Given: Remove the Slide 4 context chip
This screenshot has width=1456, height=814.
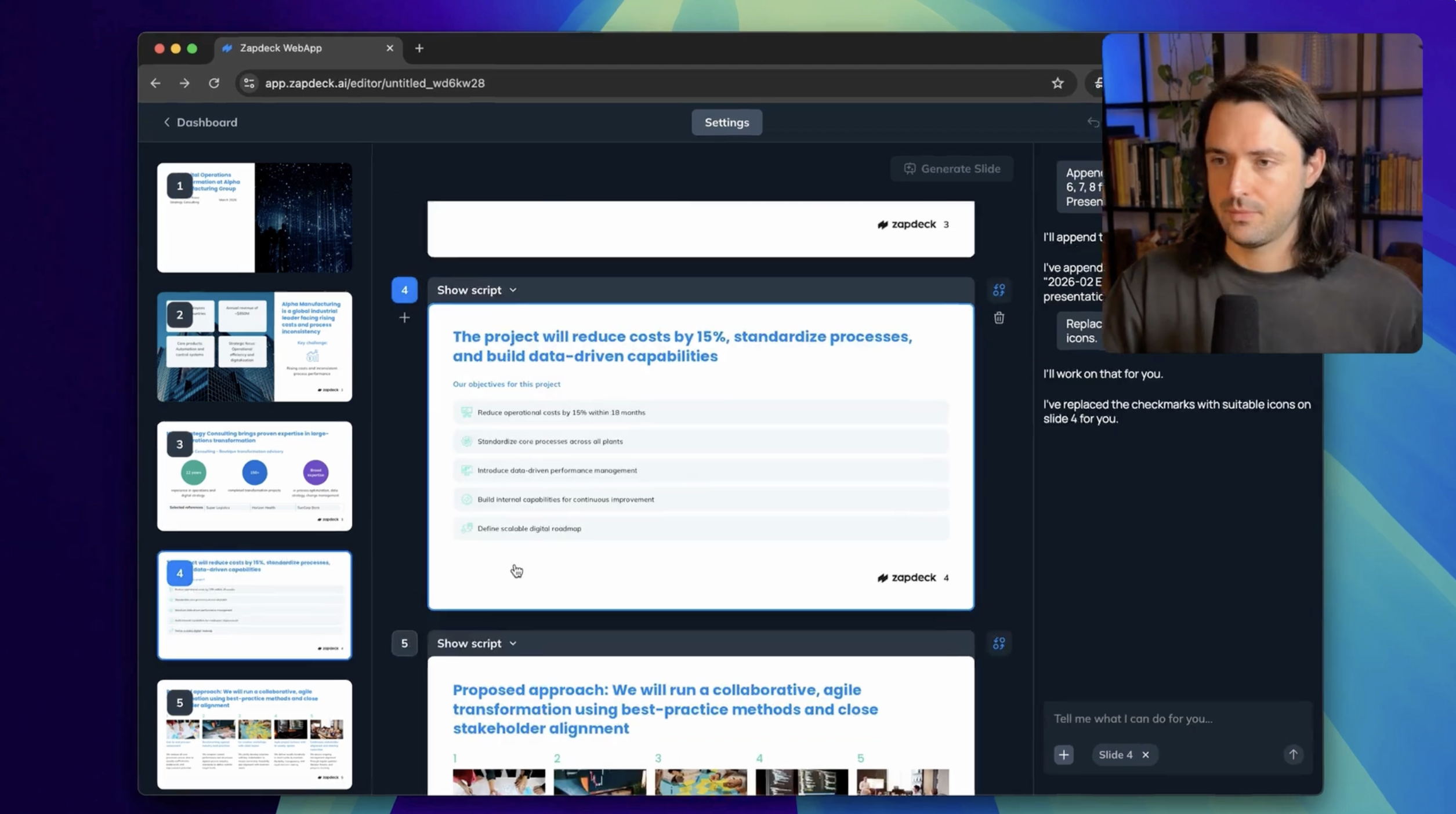Looking at the screenshot, I should tap(1145, 754).
